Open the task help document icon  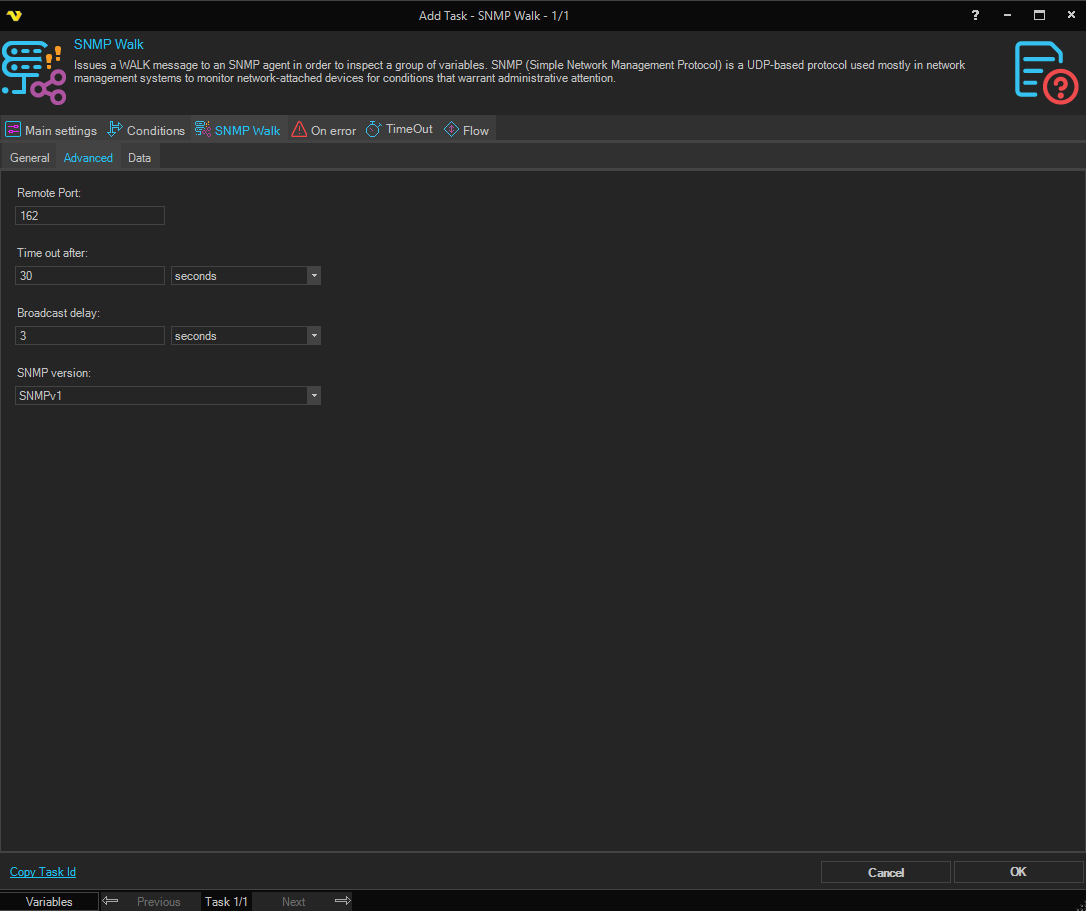[1045, 72]
